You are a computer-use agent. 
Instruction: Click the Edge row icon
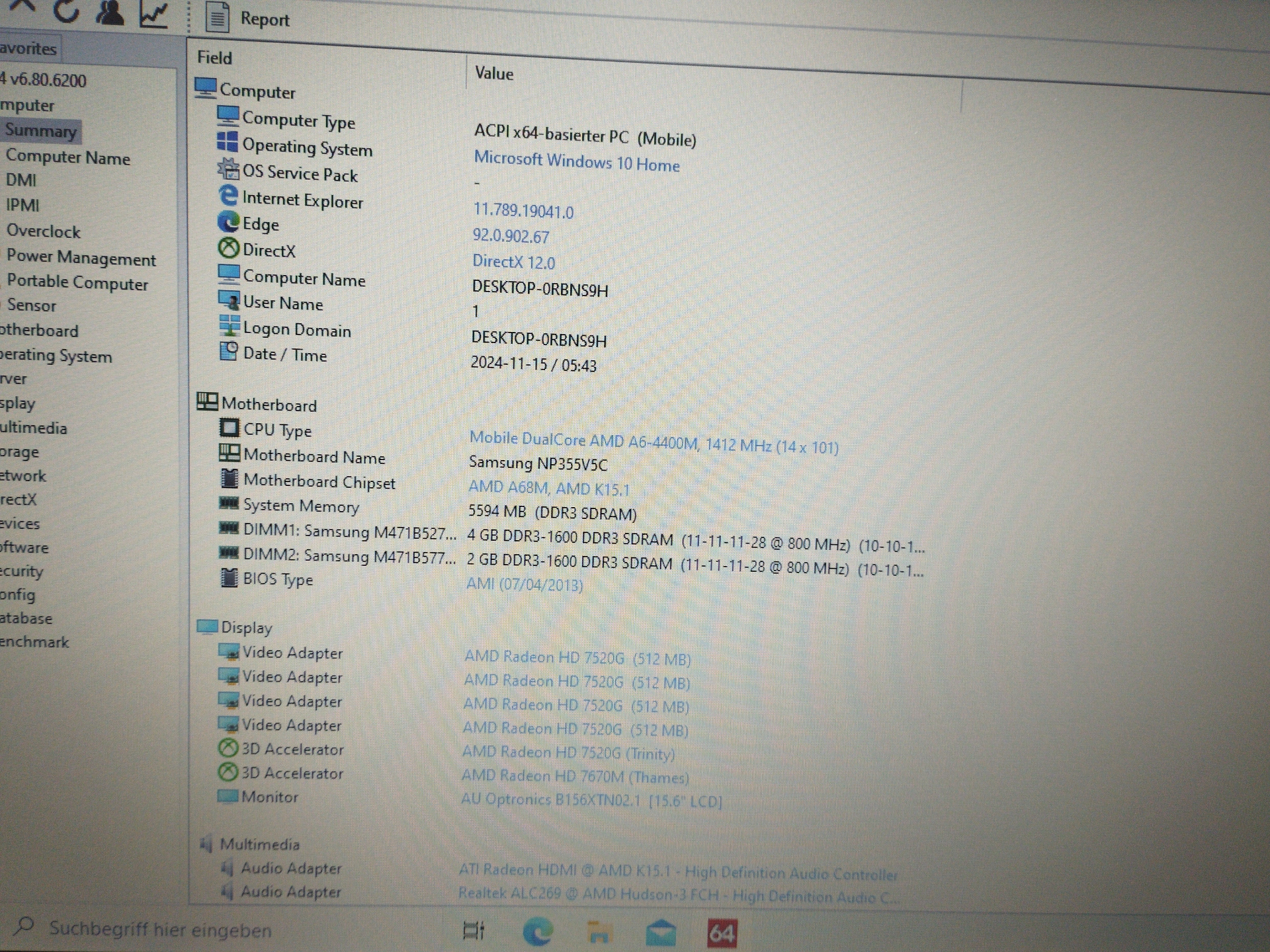click(228, 221)
